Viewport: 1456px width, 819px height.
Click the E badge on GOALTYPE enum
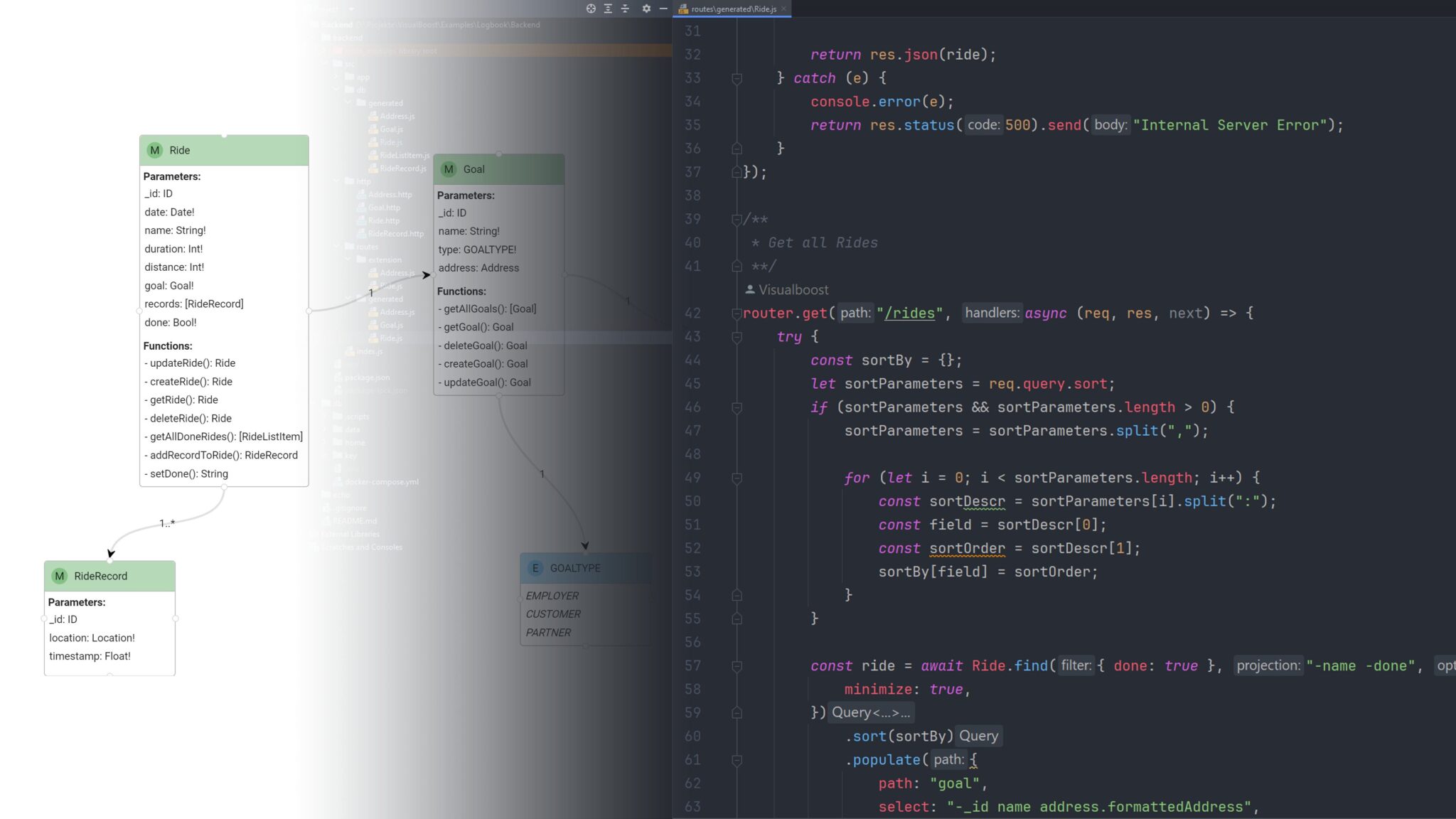(535, 568)
